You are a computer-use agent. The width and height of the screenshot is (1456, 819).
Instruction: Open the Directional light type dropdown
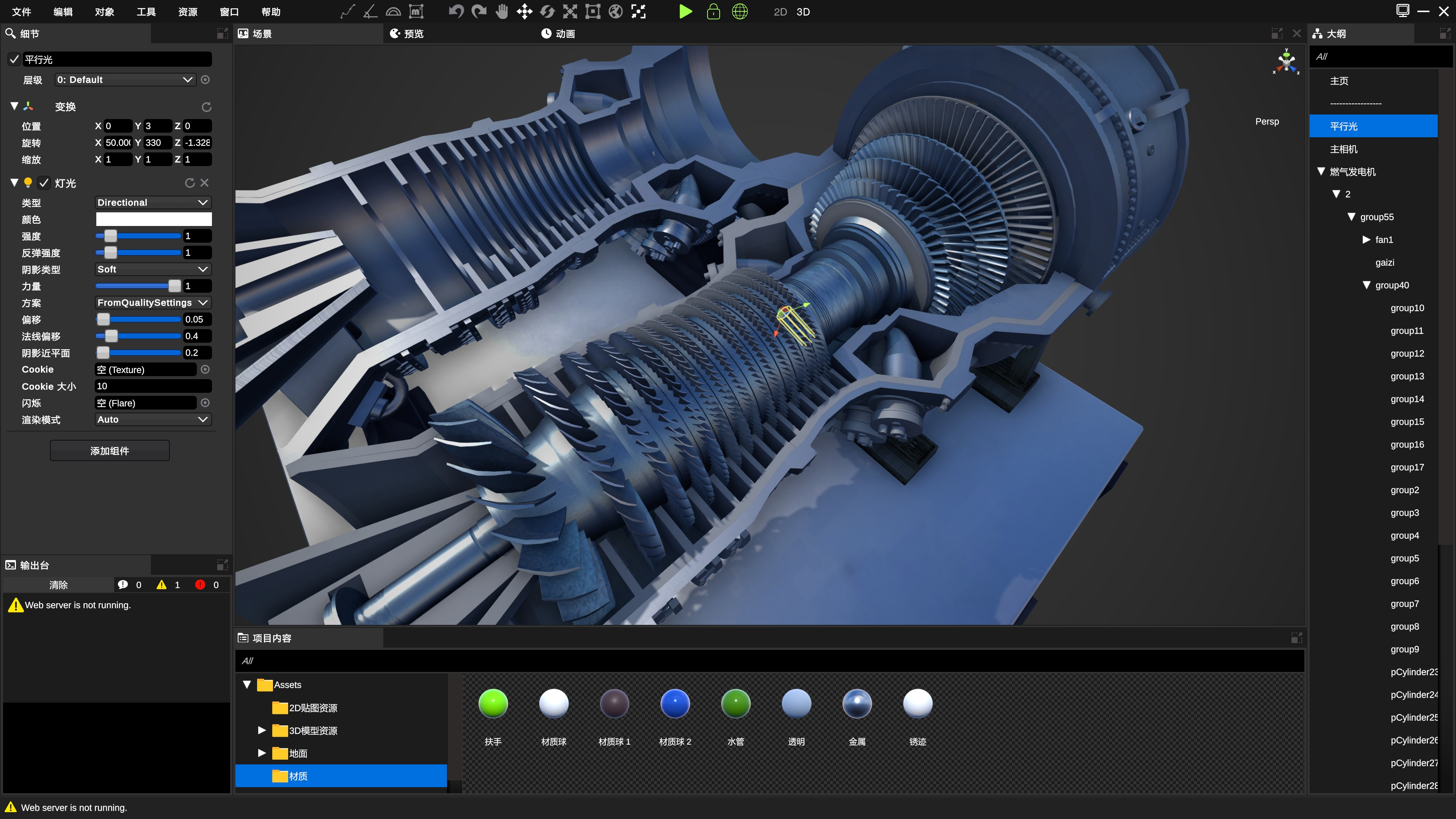coord(152,202)
